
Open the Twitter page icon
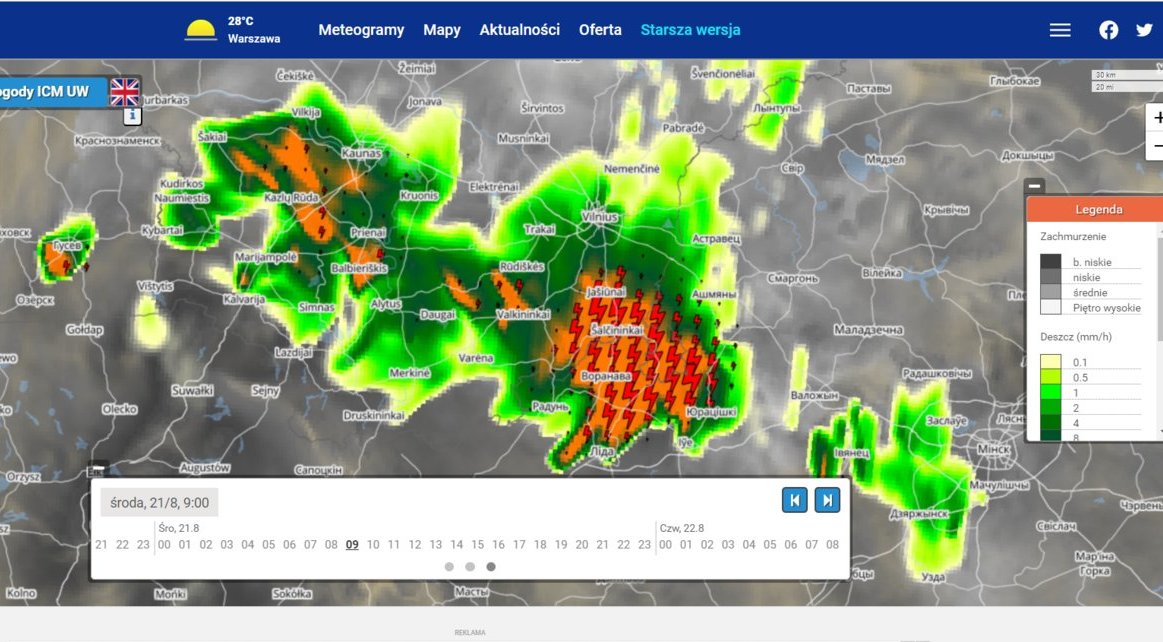(1144, 30)
